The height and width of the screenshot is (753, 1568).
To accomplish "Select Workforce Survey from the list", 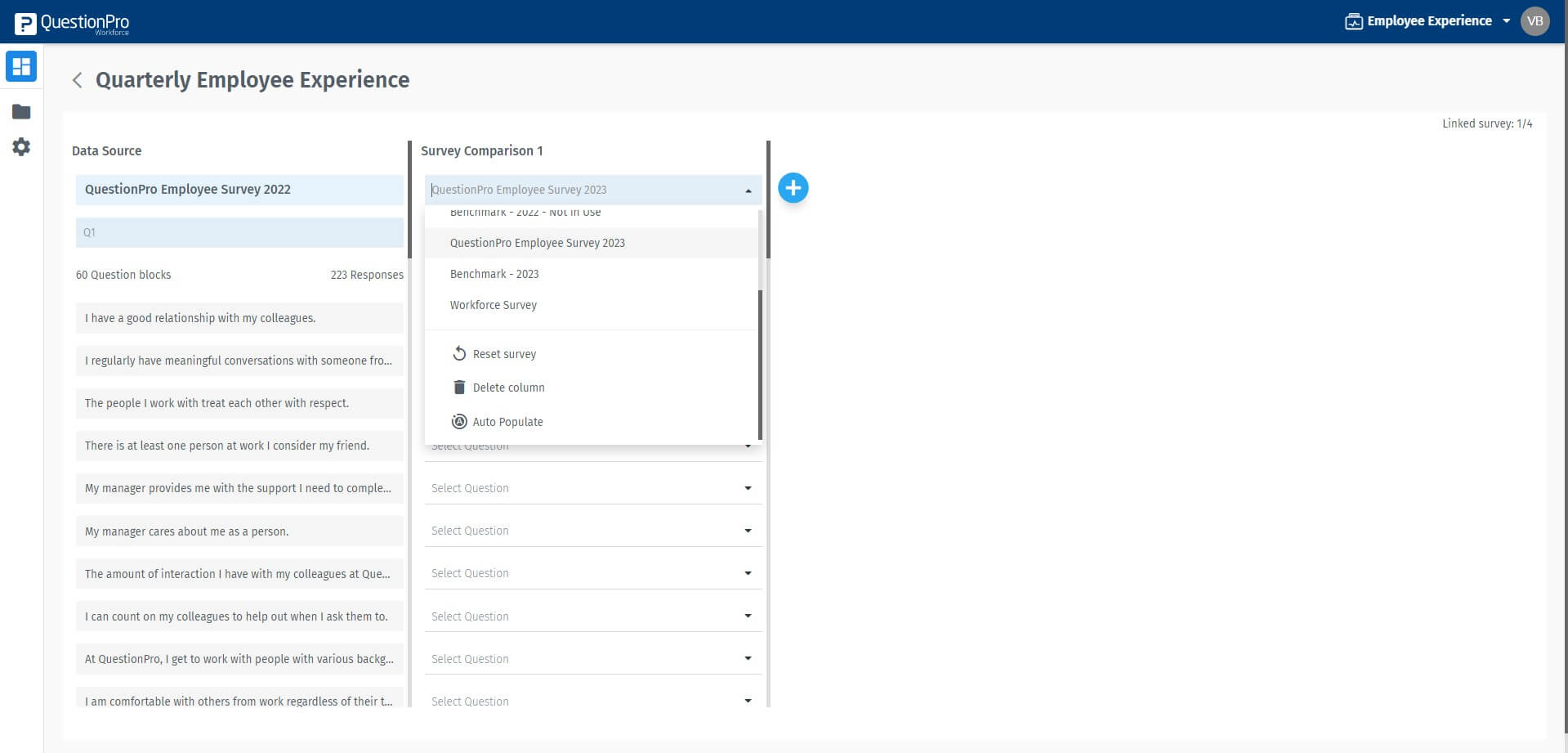I will (x=494, y=305).
